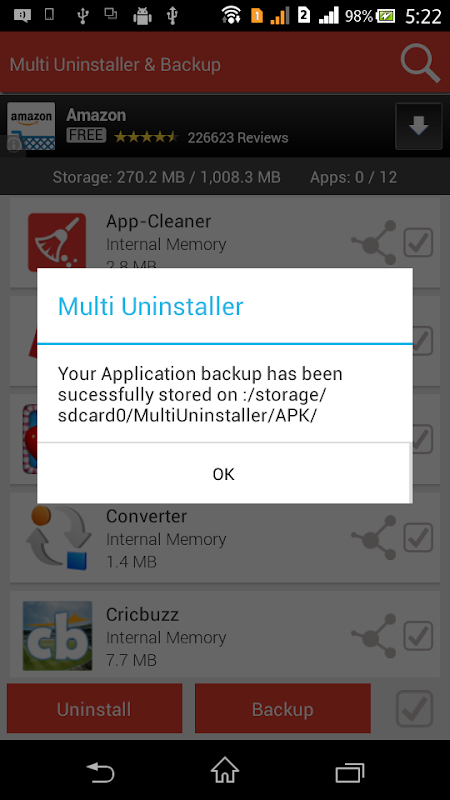
Task: Go back with the Android back key
Action: pos(100,771)
